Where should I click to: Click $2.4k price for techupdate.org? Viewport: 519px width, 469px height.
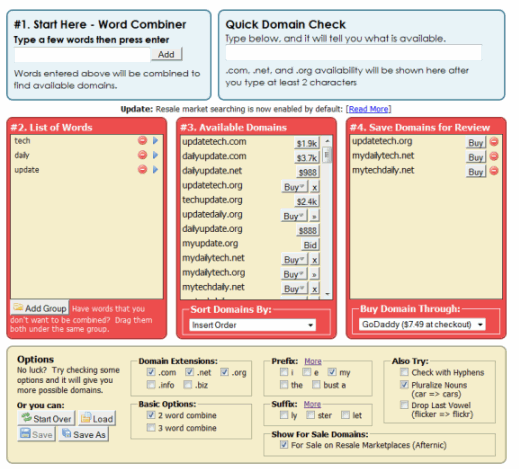click(x=307, y=201)
